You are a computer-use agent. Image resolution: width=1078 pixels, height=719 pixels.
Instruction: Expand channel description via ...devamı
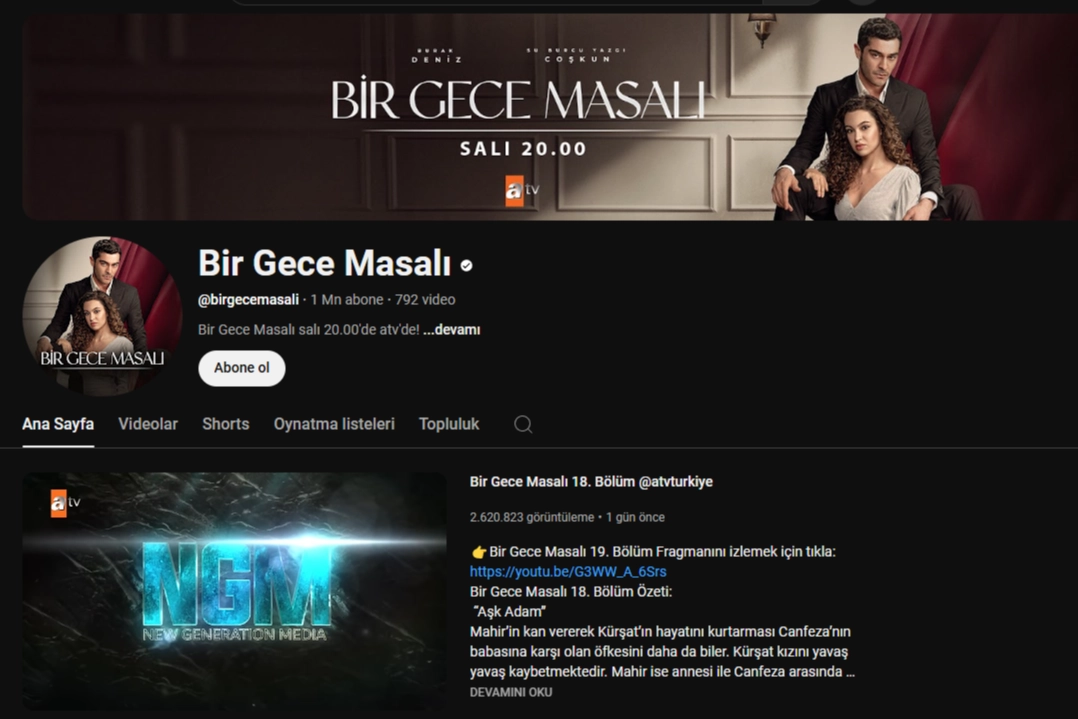(452, 330)
